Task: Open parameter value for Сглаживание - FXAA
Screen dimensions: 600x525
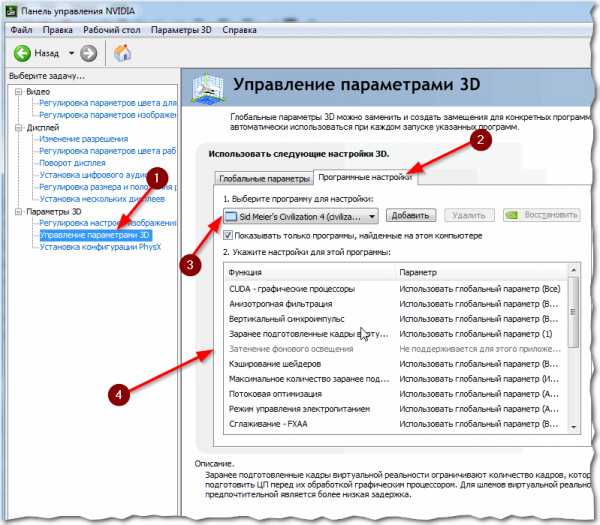Action: (479, 424)
